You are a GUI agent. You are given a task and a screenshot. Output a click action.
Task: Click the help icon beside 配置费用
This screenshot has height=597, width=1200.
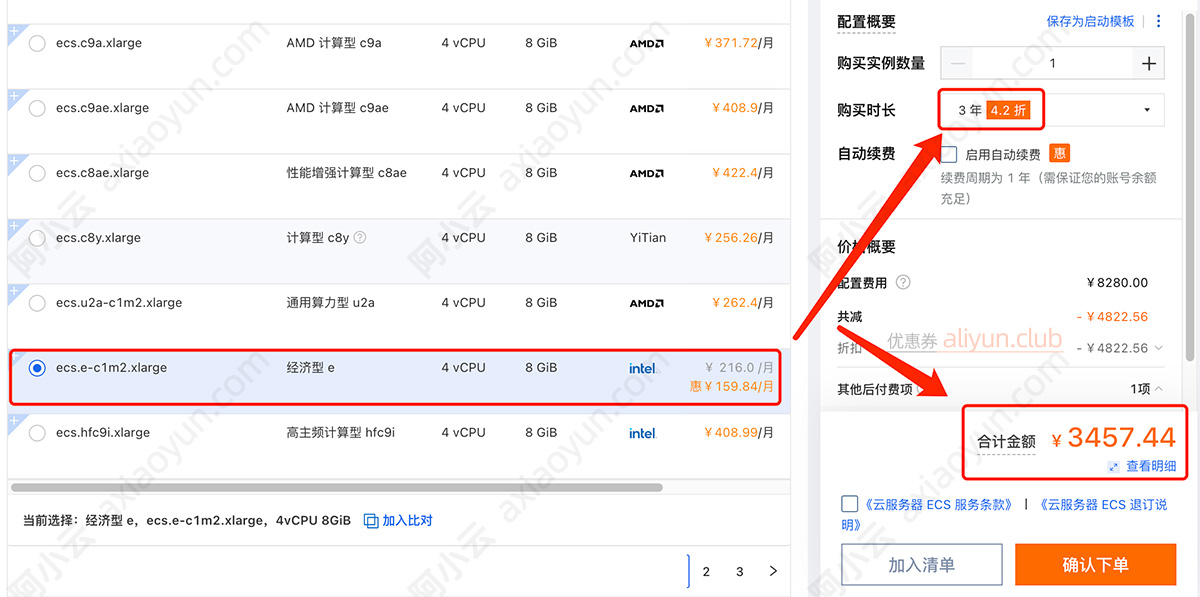(903, 283)
